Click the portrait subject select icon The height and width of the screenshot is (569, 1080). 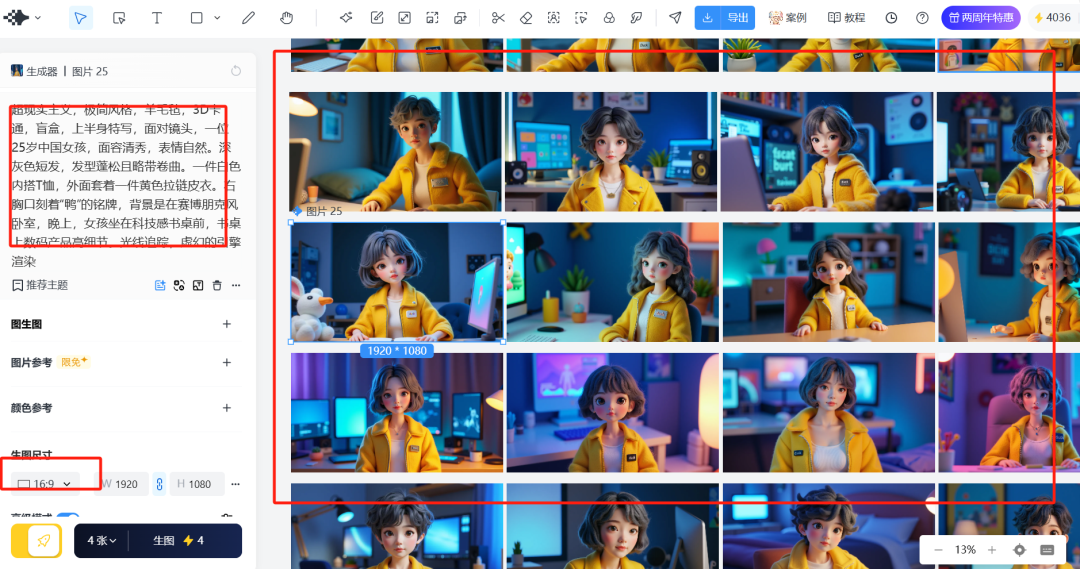(554, 18)
